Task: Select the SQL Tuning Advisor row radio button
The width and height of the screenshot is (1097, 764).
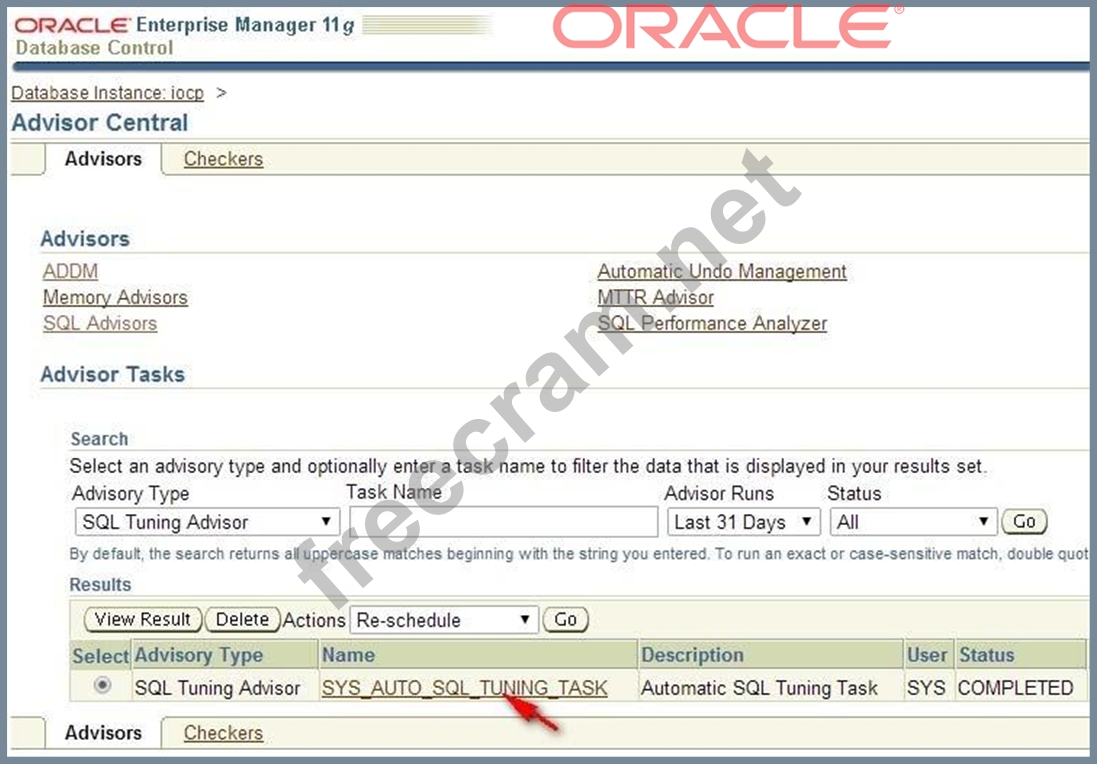Action: click(x=102, y=685)
